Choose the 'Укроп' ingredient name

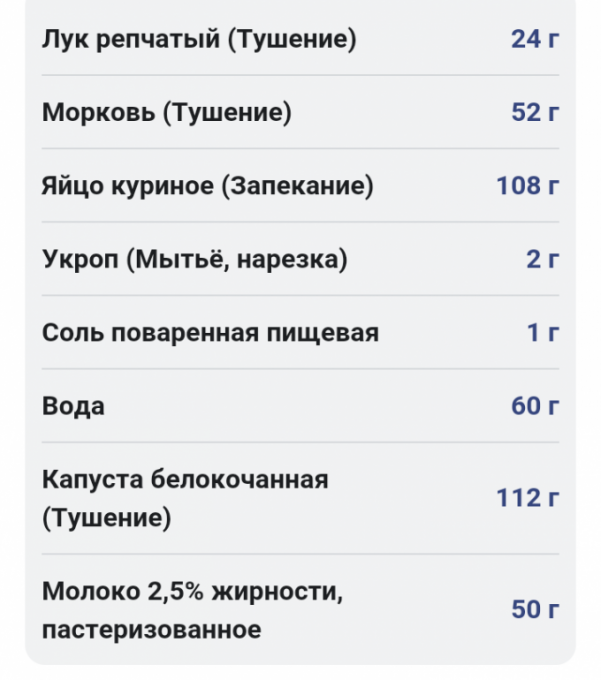80,260
